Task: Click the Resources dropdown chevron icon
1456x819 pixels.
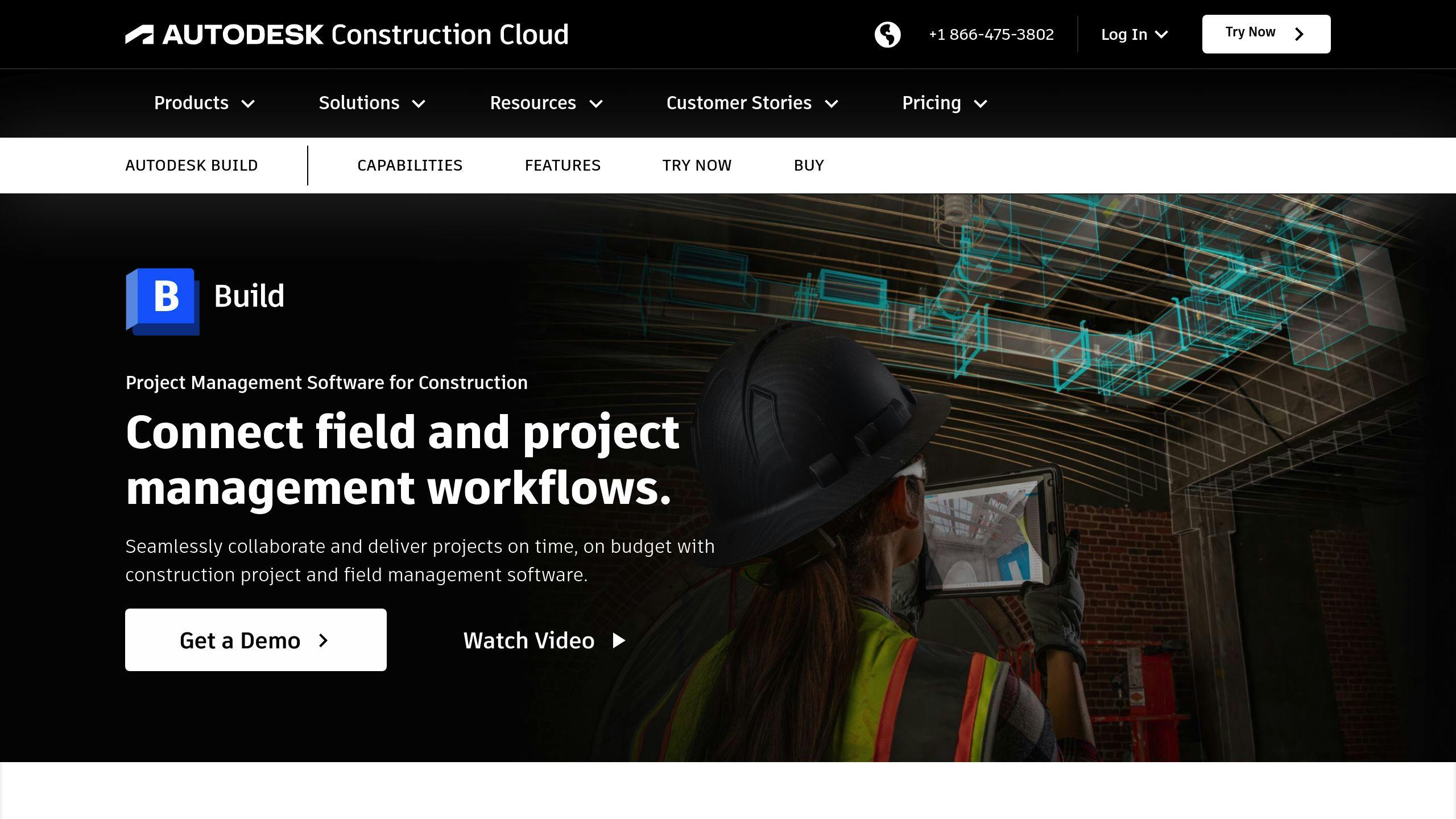Action: coord(597,103)
